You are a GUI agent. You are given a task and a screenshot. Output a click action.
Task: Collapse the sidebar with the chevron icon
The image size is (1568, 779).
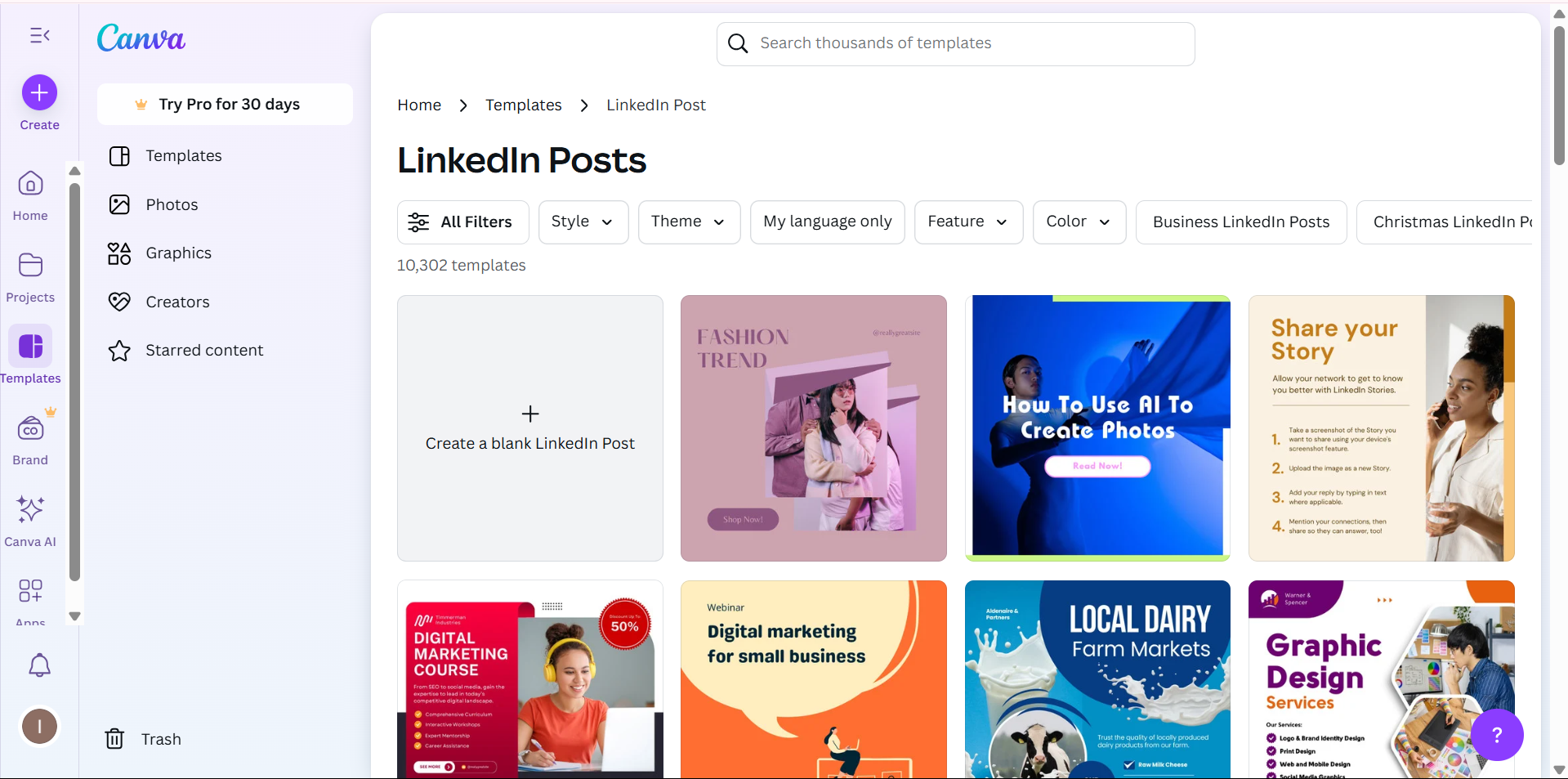[x=38, y=35]
